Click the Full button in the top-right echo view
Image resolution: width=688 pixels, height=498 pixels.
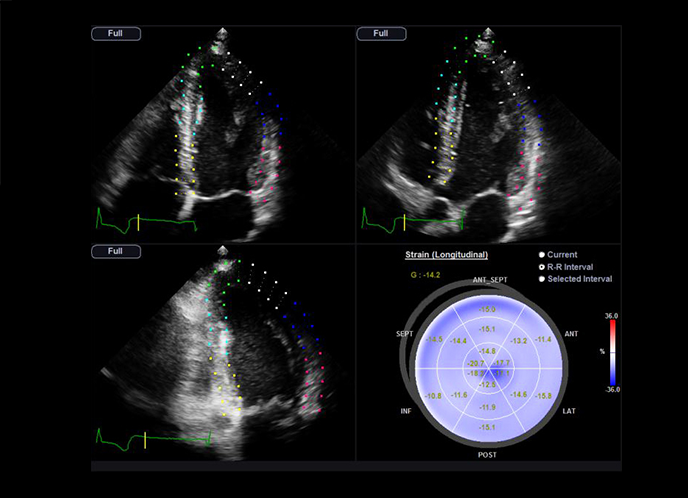381,34
